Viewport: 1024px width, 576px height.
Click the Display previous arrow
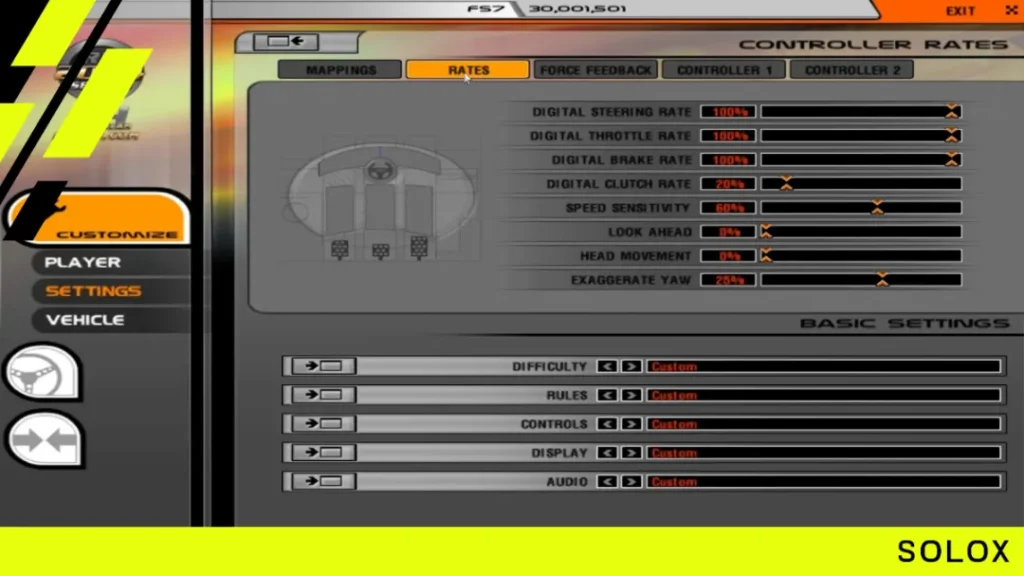point(607,453)
